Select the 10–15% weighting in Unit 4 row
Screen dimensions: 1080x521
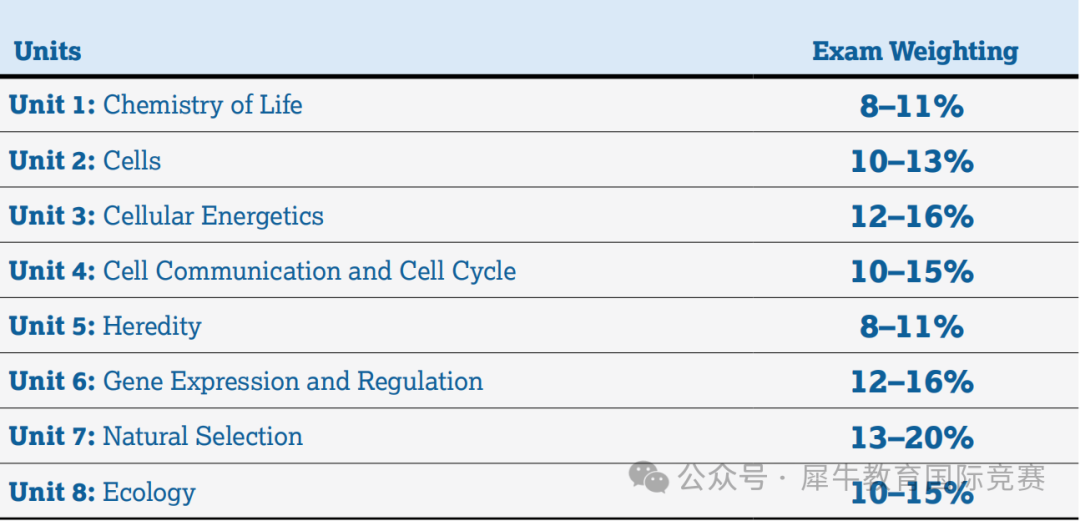(x=911, y=272)
